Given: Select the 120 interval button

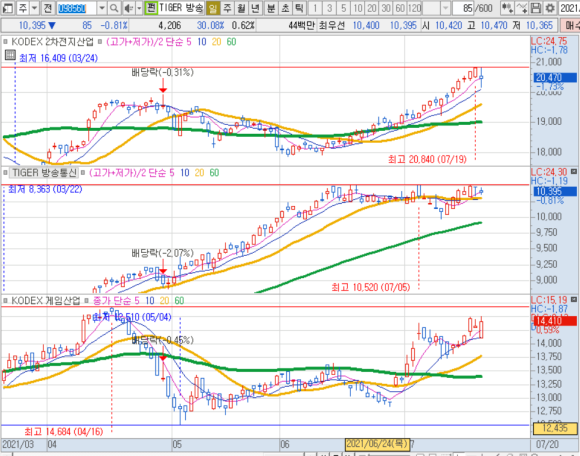Looking at the screenshot, I should tap(415, 8).
